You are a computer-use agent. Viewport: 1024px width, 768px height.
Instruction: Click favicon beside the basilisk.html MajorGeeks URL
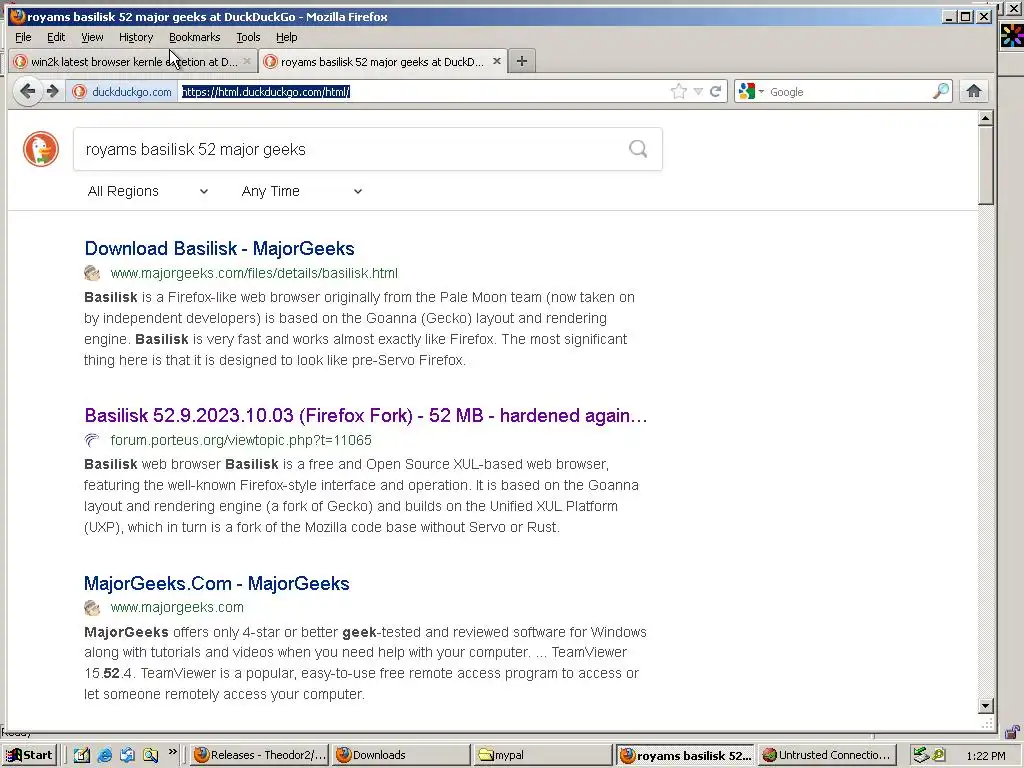92,273
